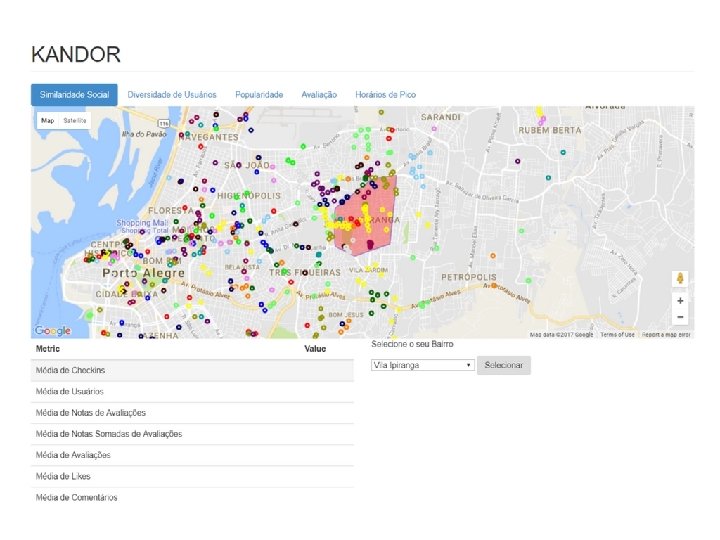Click the NAVEGANTES map label
The image size is (720, 540).
[209, 137]
